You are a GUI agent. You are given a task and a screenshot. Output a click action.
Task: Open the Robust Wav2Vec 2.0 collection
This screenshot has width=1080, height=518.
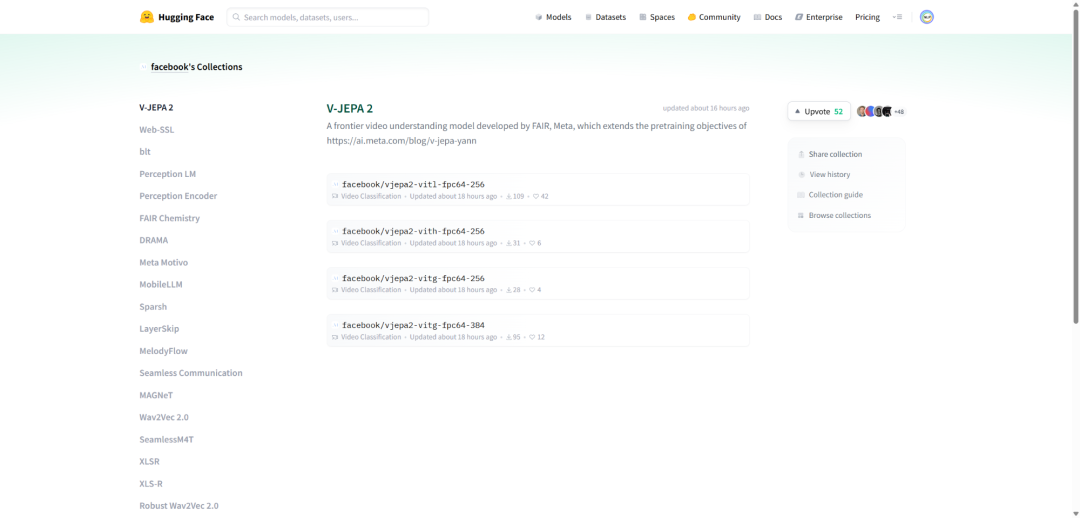(x=179, y=506)
